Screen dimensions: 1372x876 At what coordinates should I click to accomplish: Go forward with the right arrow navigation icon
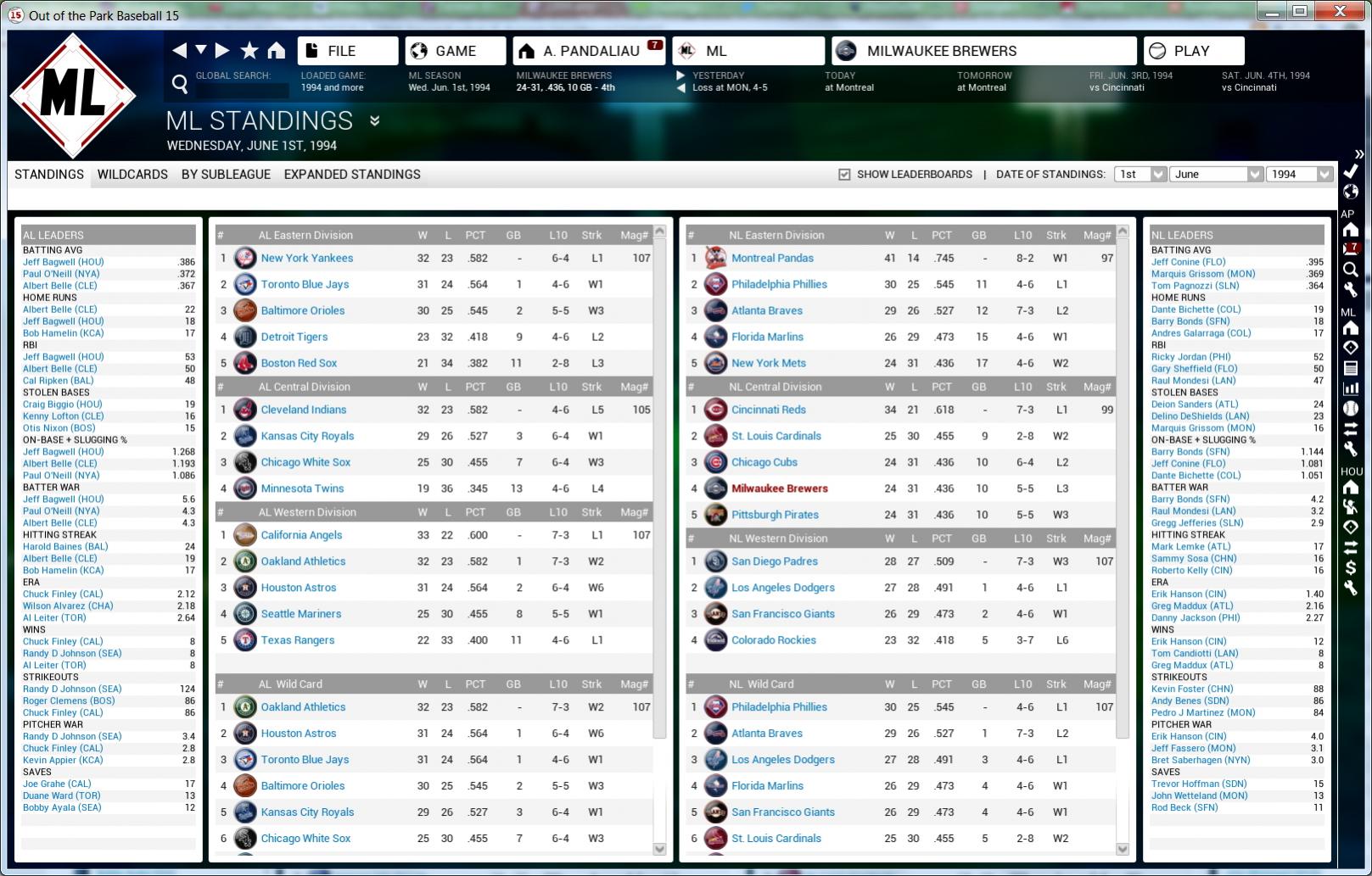[x=222, y=51]
